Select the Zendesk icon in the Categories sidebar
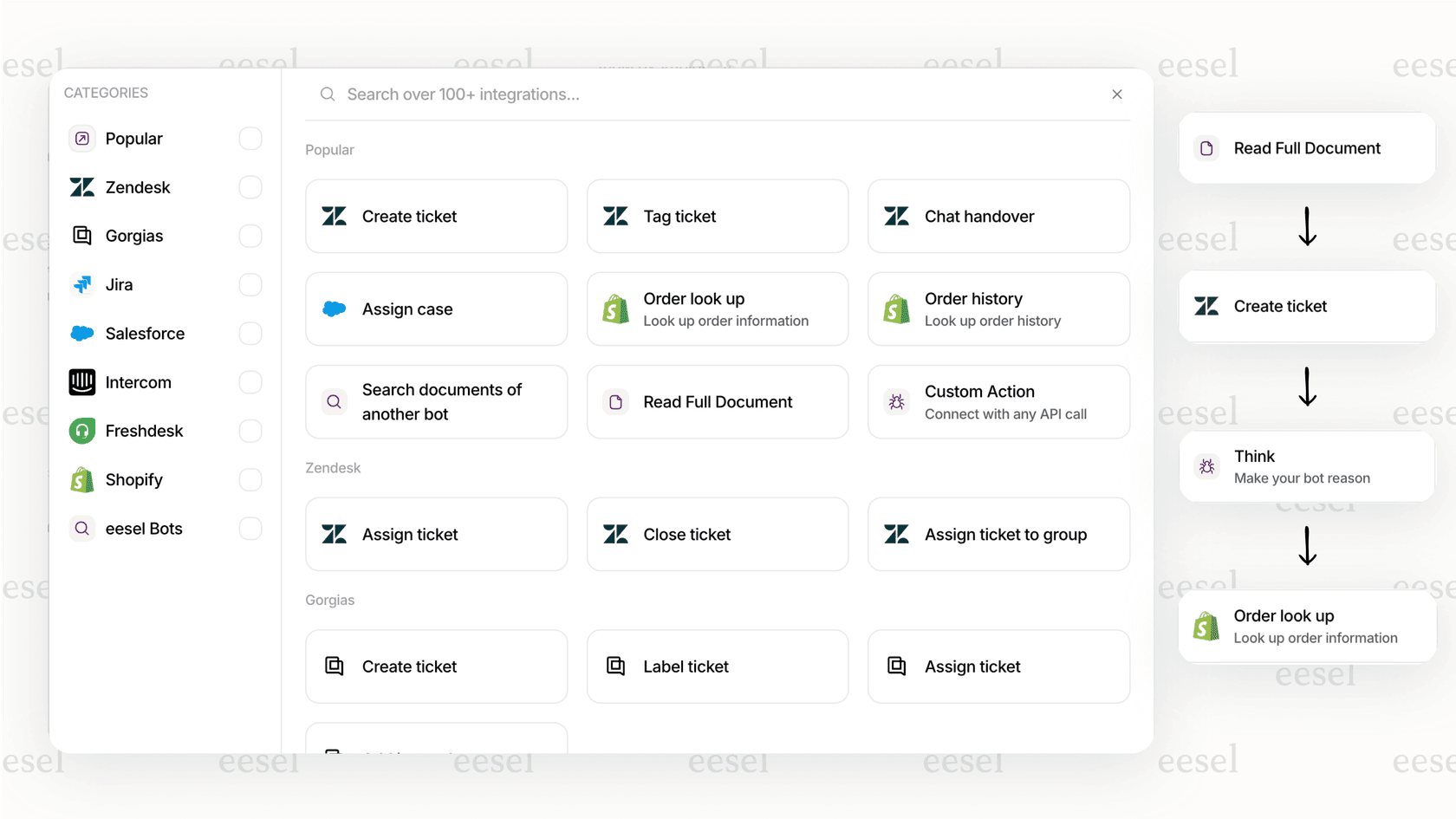This screenshot has height=819, width=1456. pos(81,187)
